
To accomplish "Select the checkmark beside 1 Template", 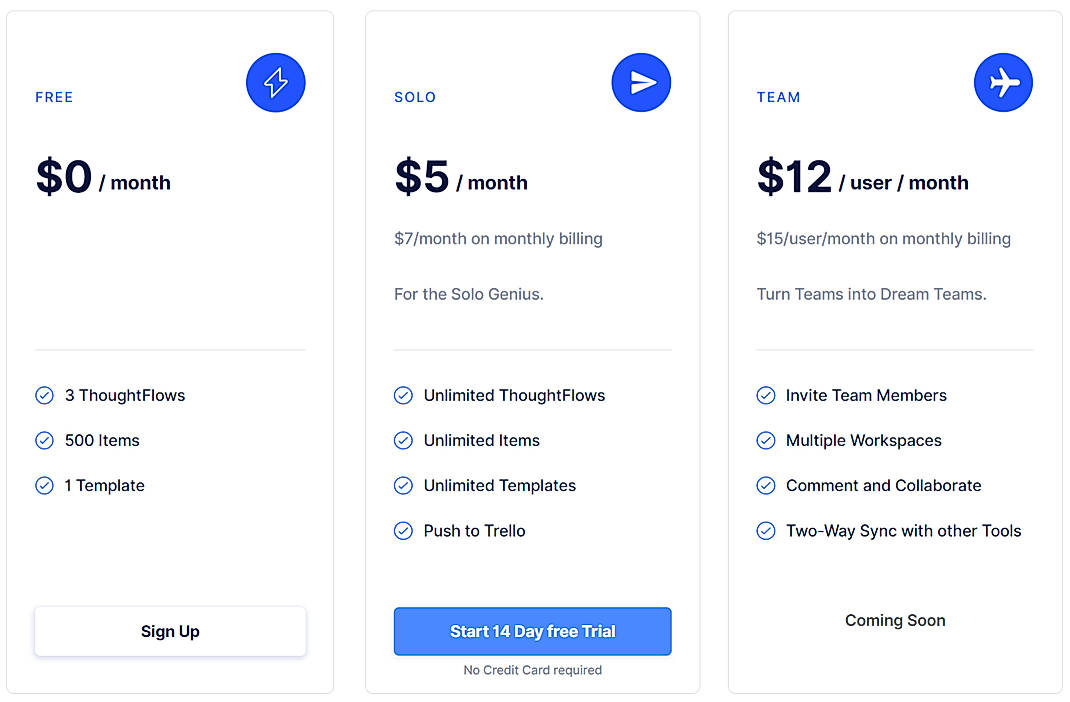I will coord(44,485).
